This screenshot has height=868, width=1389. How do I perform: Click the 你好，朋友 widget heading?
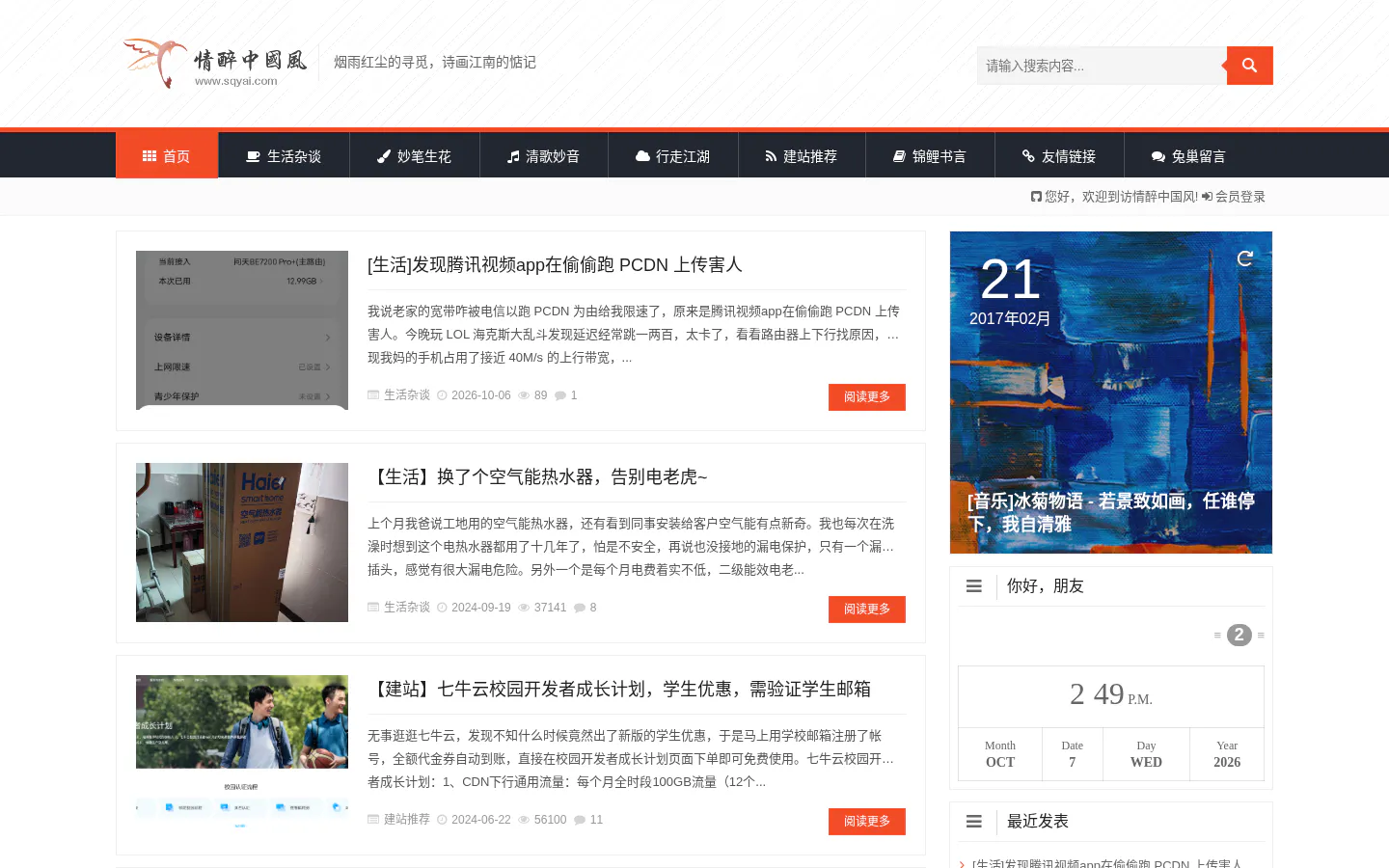pyautogui.click(x=1046, y=586)
